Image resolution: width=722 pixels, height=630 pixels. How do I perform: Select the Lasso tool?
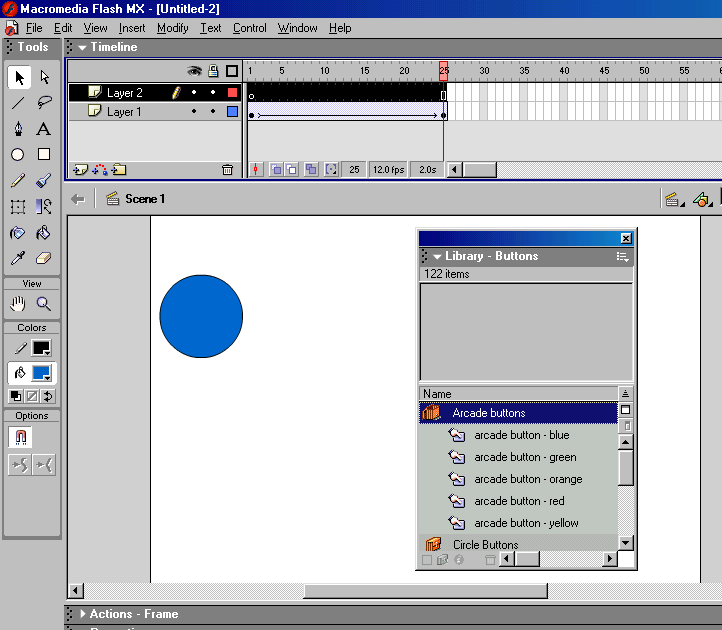(44, 103)
